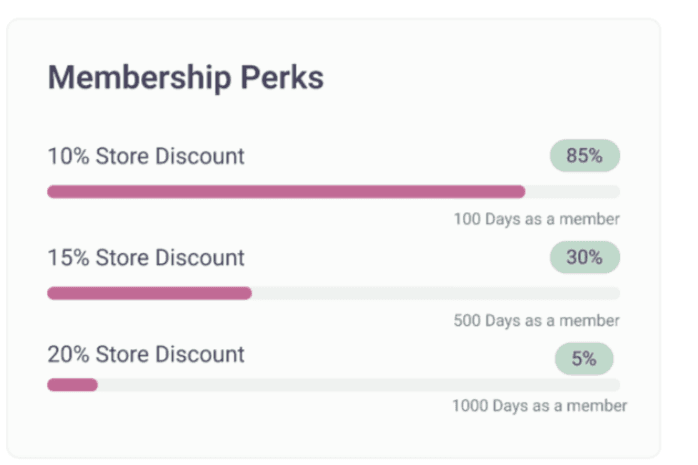Click the gap between 10% label and 85% badge
The height and width of the screenshot is (465, 698).
coord(396,156)
